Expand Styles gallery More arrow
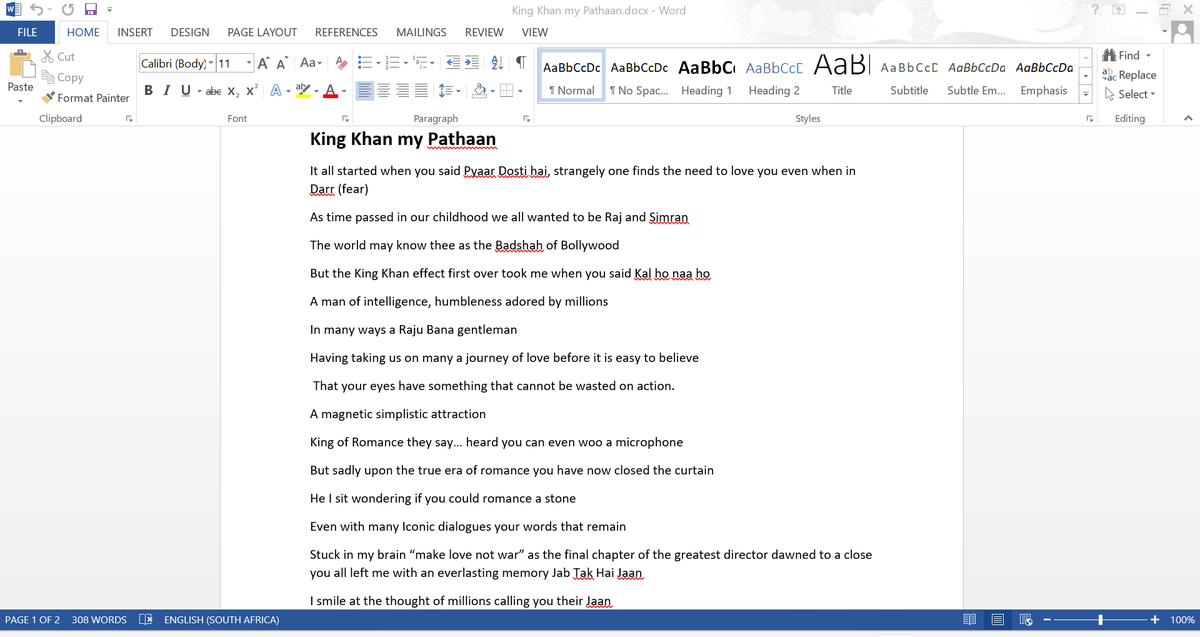This screenshot has width=1200, height=637. click(x=1086, y=95)
